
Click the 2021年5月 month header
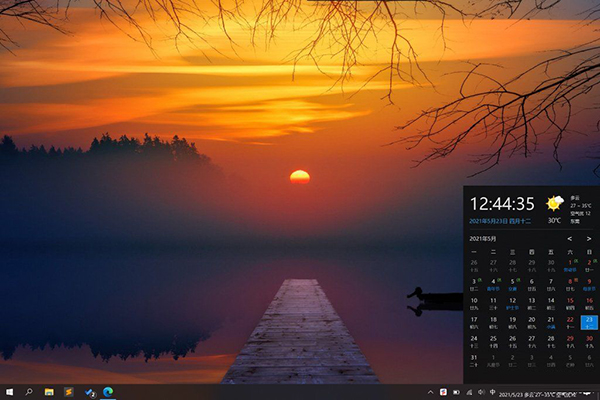[483, 239]
